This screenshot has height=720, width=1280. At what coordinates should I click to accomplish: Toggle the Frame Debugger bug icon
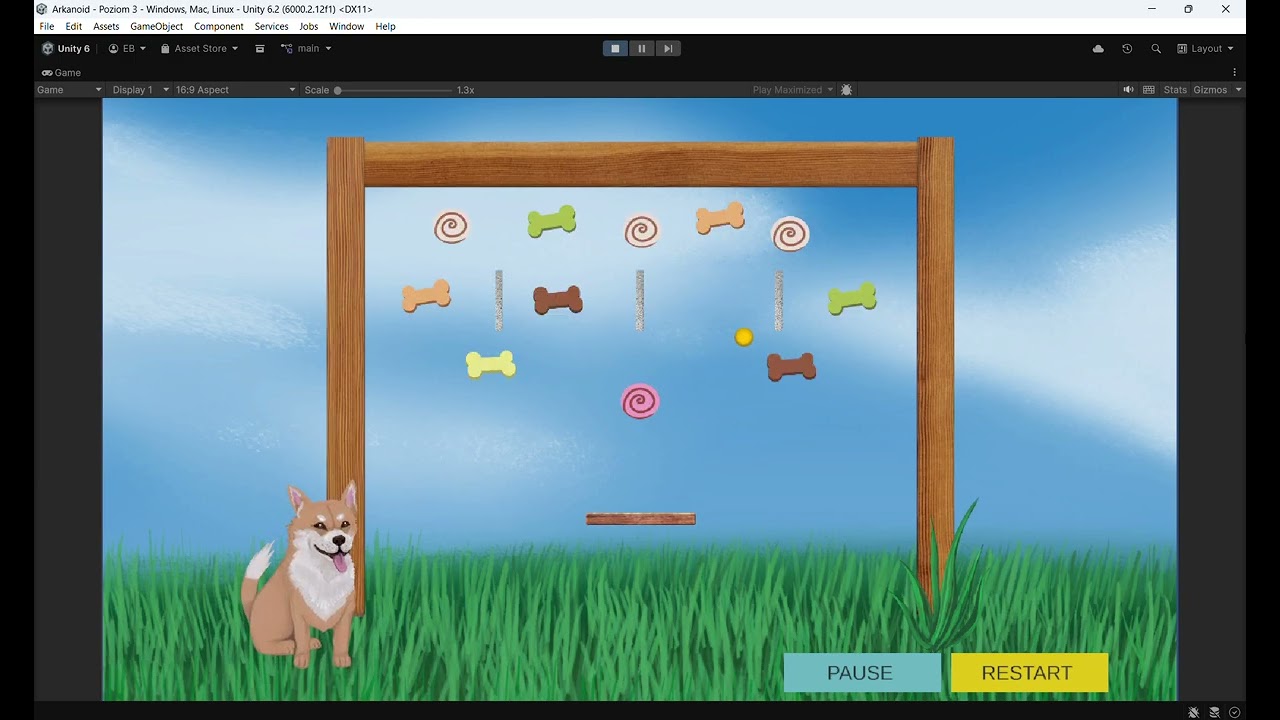(847, 90)
